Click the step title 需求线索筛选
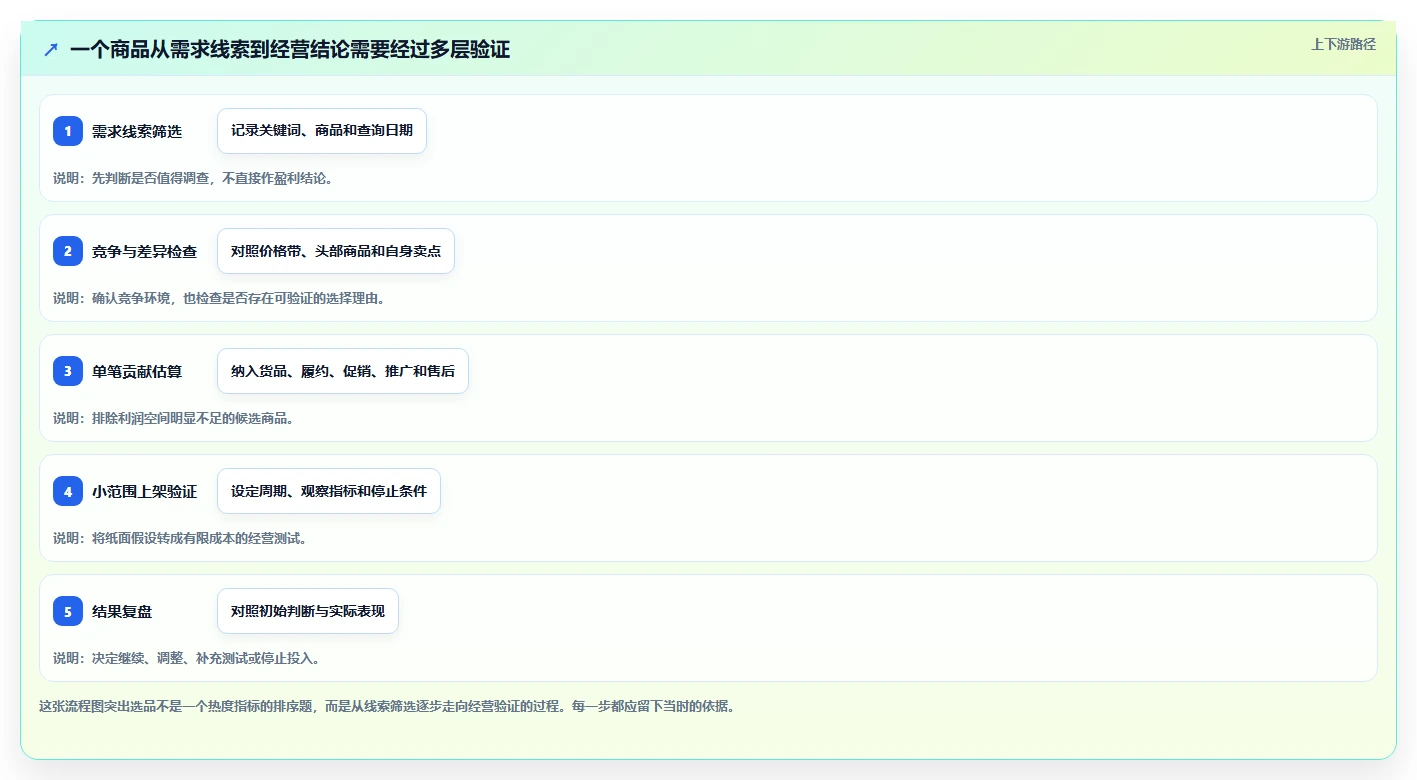The height and width of the screenshot is (780, 1417). click(137, 131)
